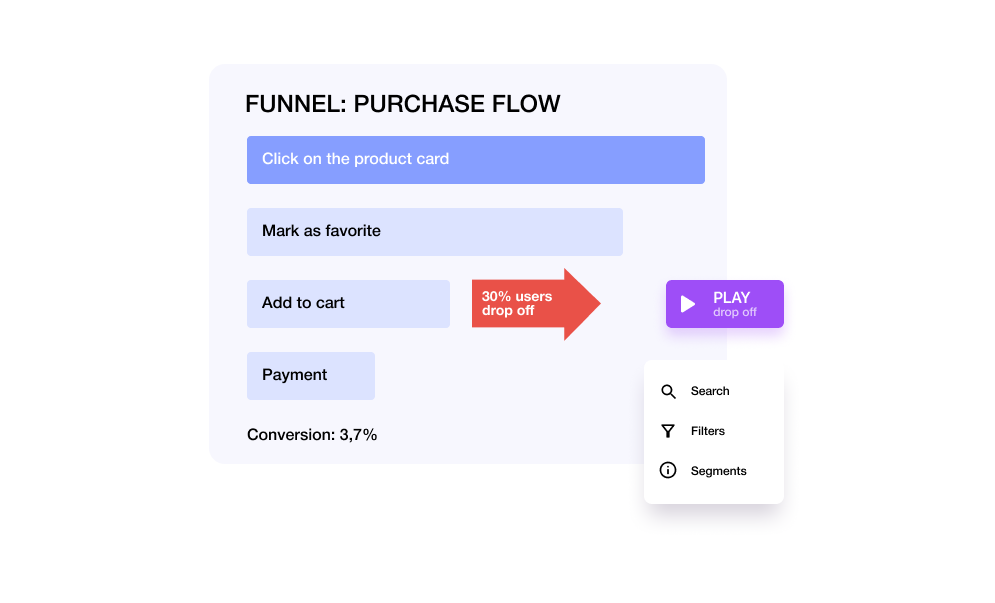This screenshot has width=995, height=603.
Task: Click the word PLAY on the purple button
Action: (x=731, y=297)
